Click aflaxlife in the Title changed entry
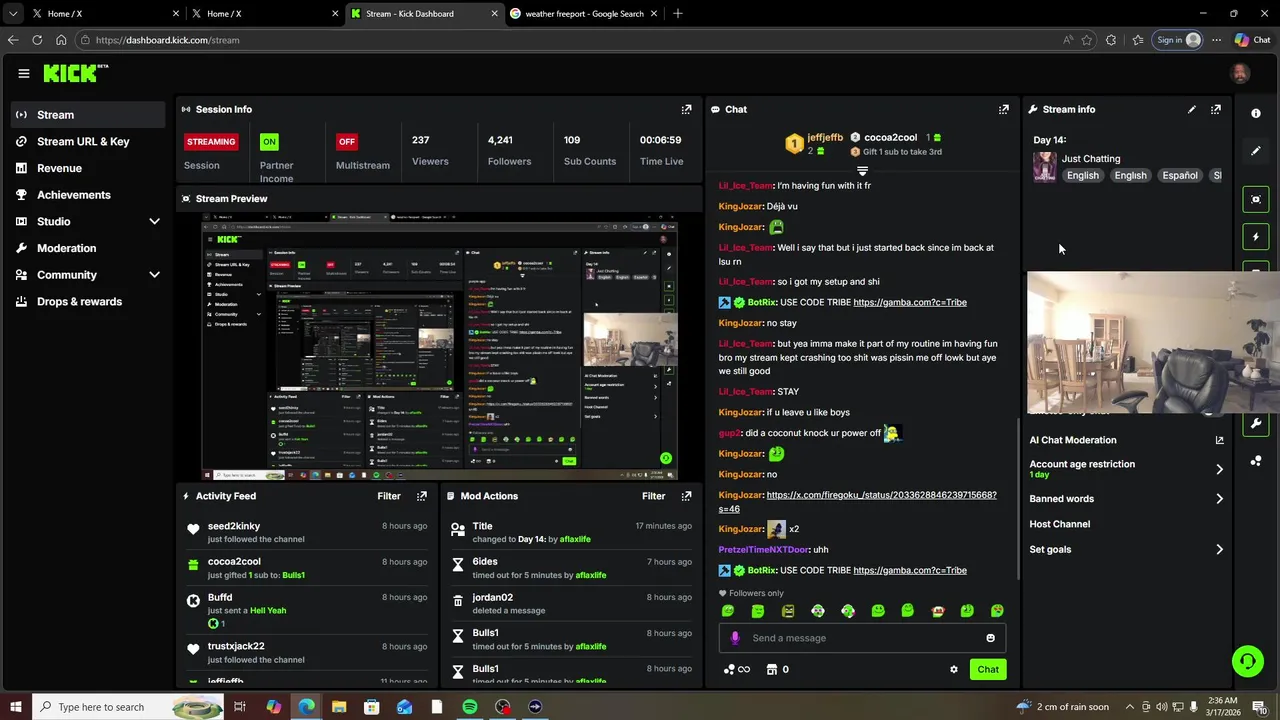The height and width of the screenshot is (720, 1280). point(575,539)
